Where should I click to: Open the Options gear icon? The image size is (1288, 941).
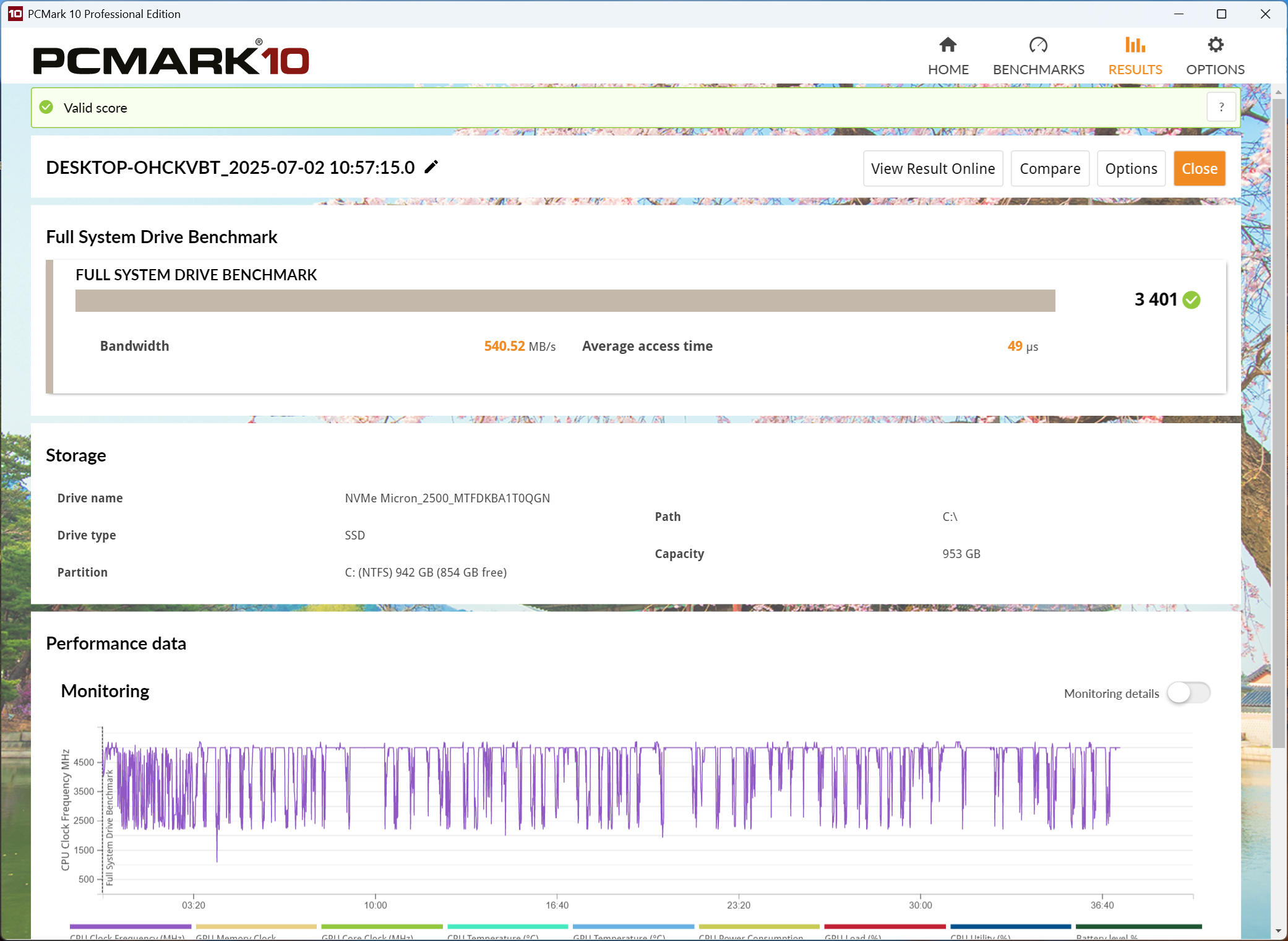click(x=1215, y=45)
